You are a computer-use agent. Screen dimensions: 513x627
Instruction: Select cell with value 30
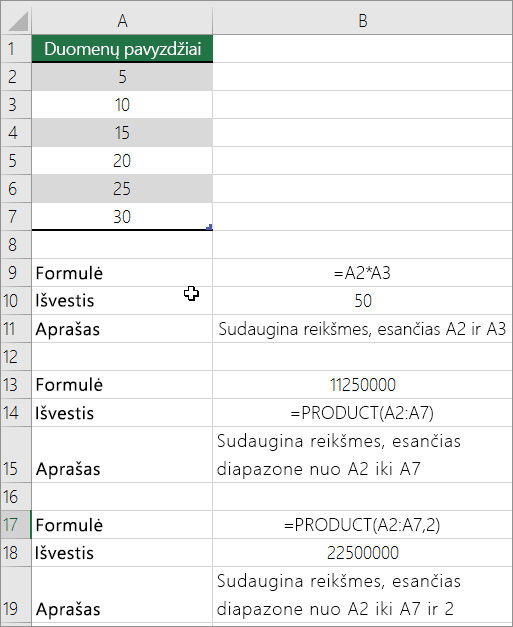122,217
